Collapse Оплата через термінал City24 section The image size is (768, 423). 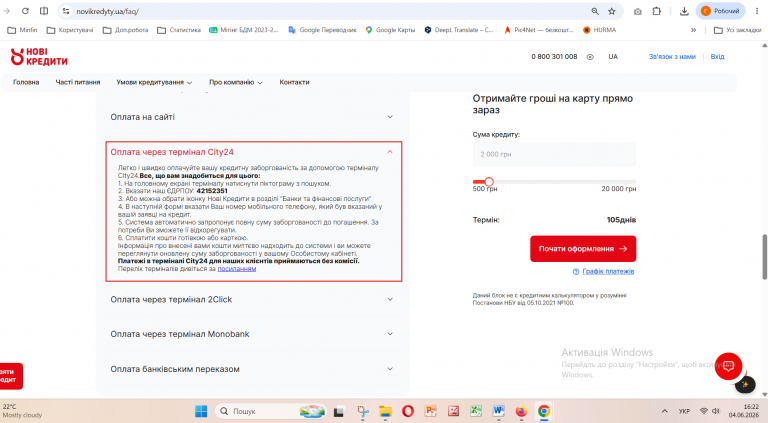click(x=252, y=152)
